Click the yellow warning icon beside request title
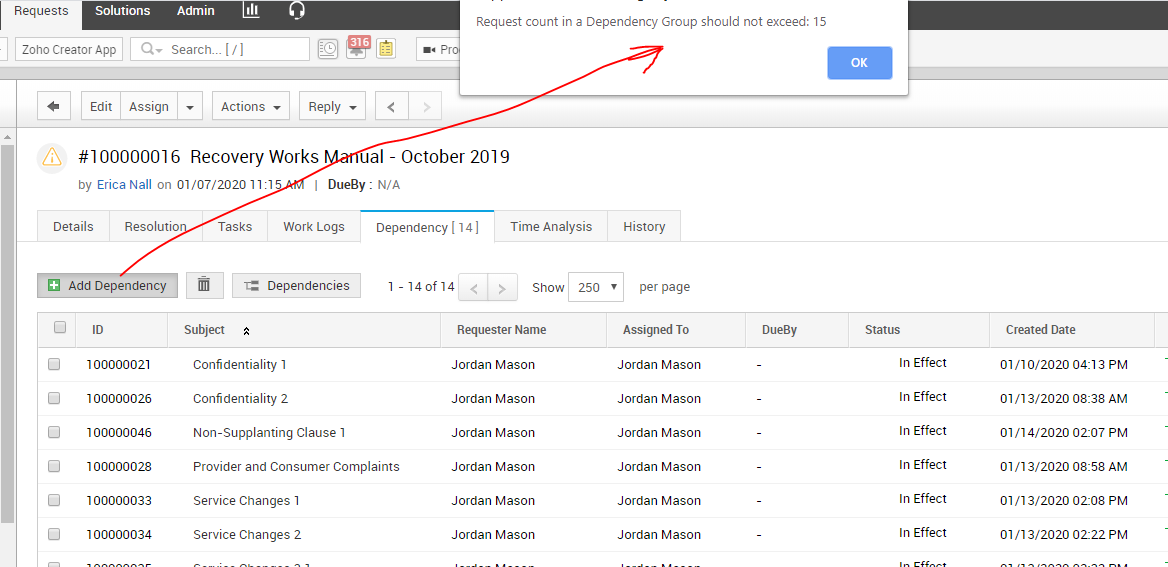The height and width of the screenshot is (567, 1168). [51, 157]
